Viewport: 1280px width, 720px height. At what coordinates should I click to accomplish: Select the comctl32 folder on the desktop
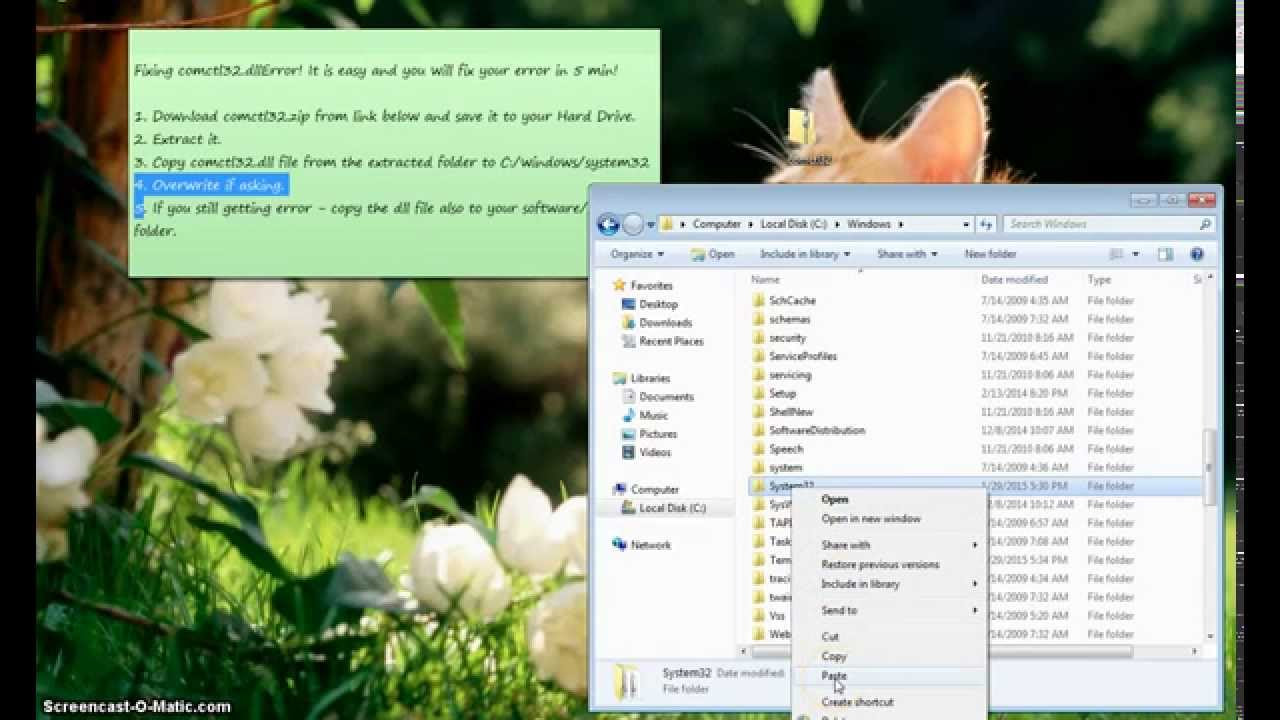(x=804, y=138)
